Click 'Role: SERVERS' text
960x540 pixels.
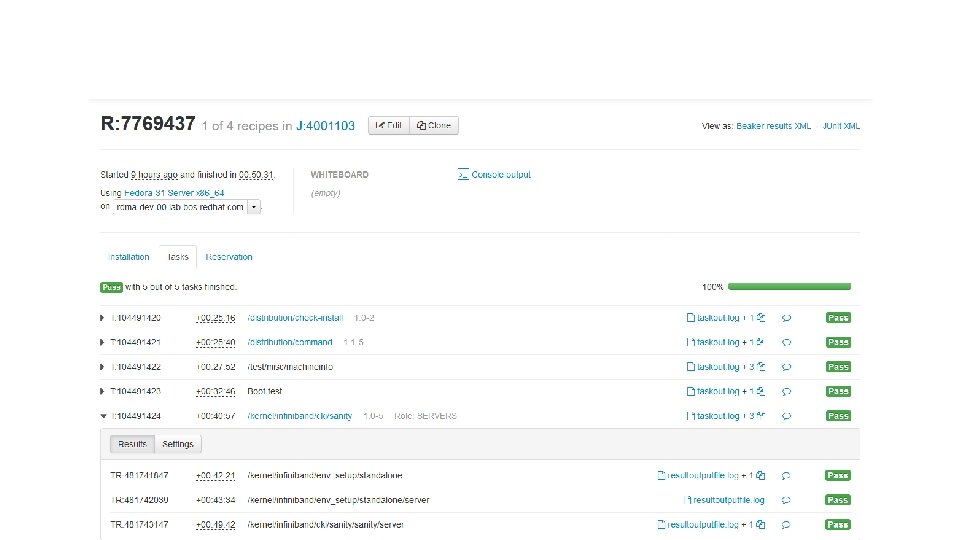426,416
